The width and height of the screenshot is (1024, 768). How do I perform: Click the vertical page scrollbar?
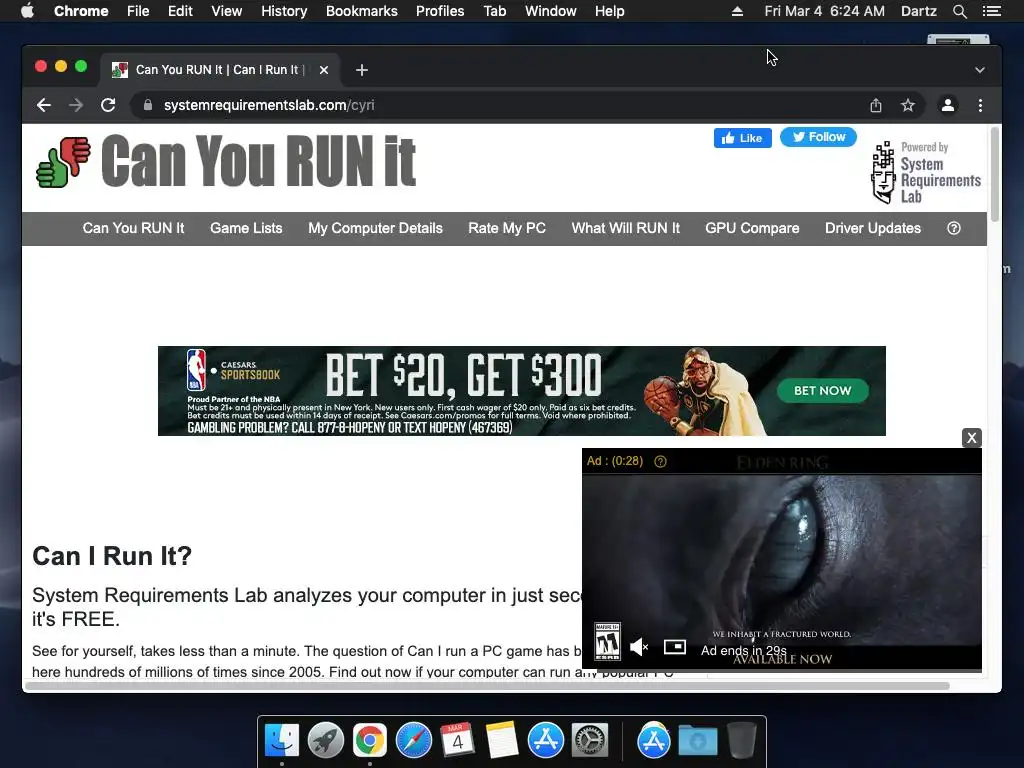[995, 175]
